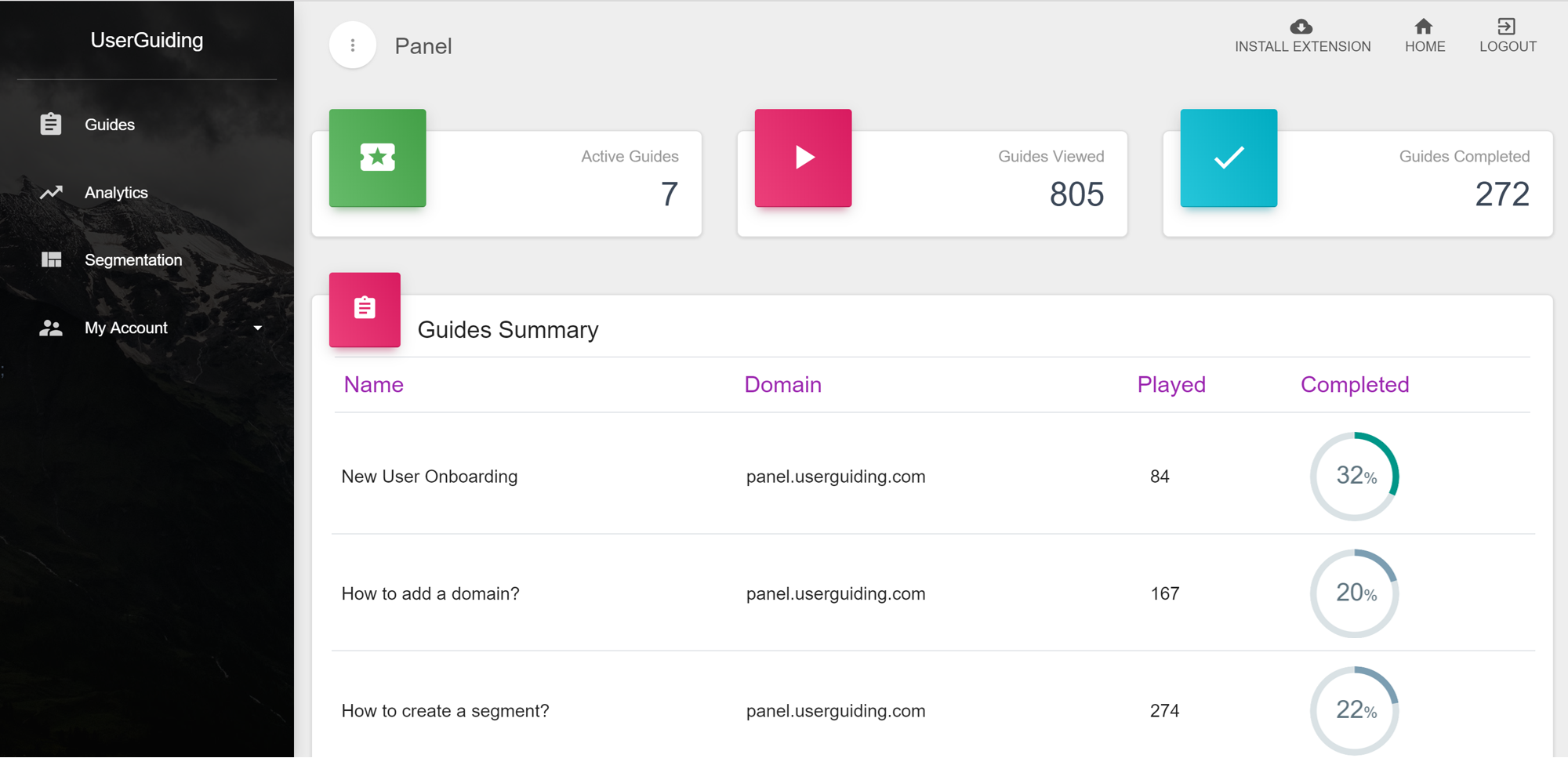
Task: Click the Analytics trend line icon
Action: [x=51, y=192]
